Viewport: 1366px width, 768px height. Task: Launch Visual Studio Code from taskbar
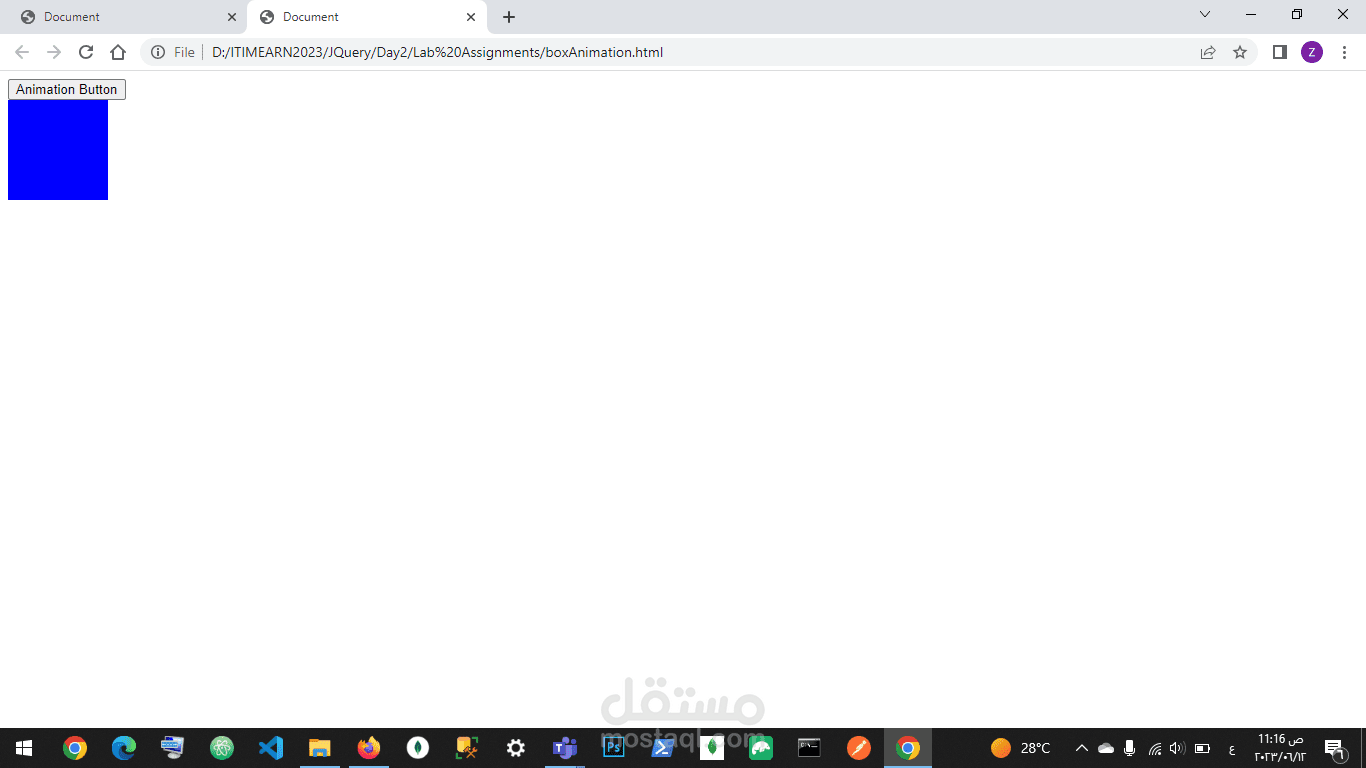271,748
